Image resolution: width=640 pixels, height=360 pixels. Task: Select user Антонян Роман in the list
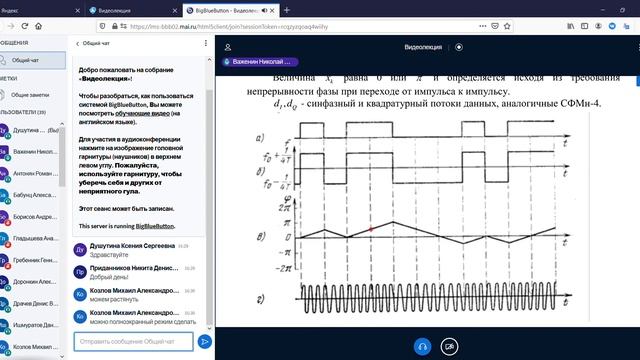(x=29, y=173)
